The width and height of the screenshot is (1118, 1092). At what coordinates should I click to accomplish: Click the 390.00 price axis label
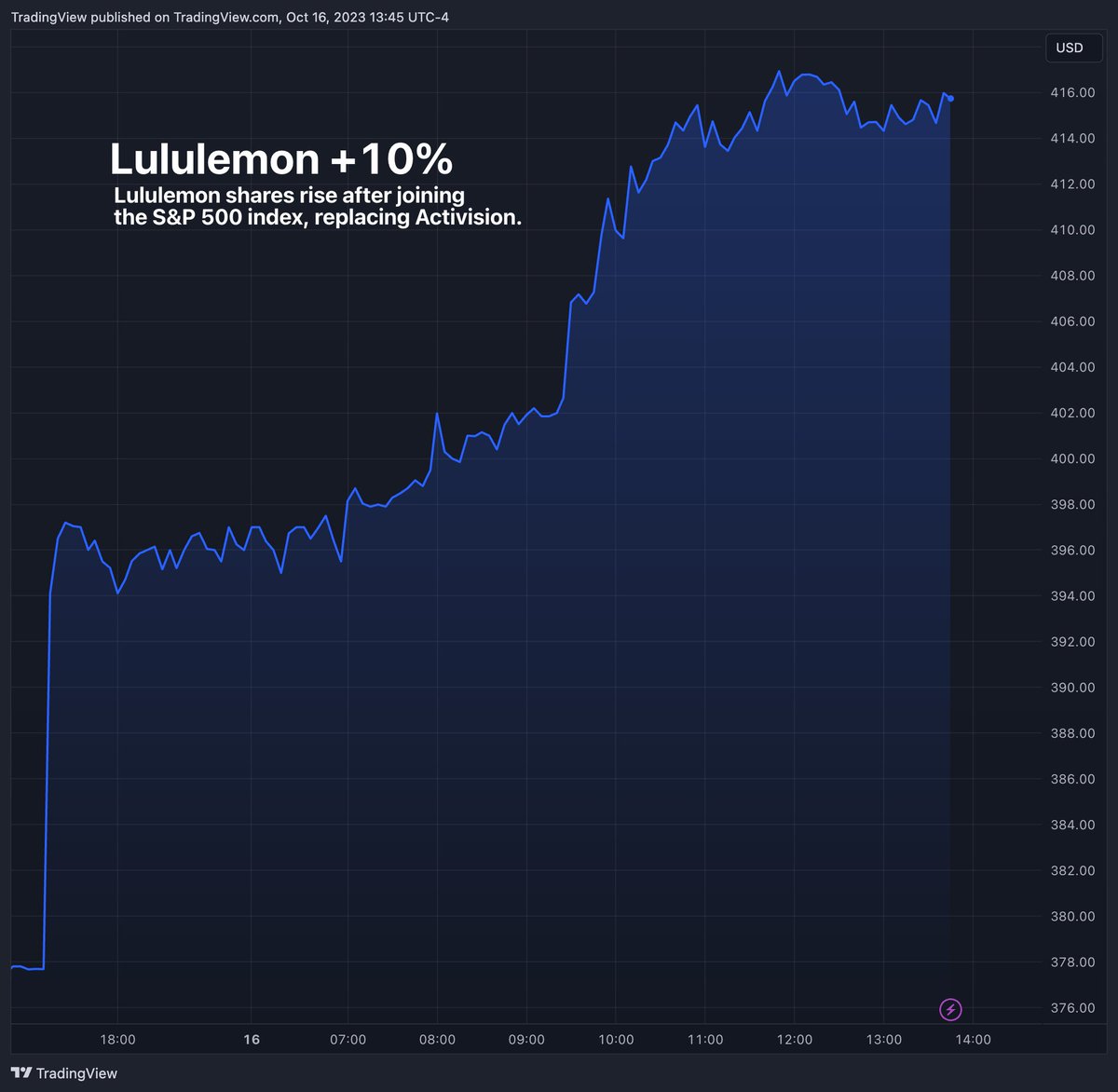click(1073, 688)
